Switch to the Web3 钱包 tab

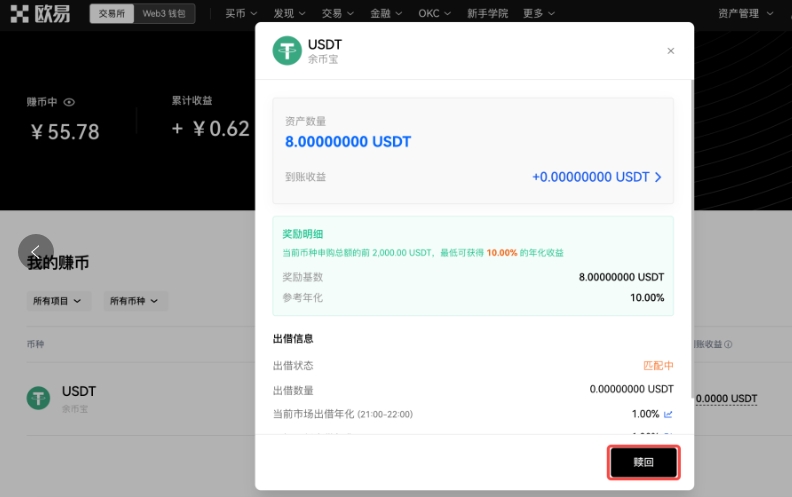click(164, 14)
